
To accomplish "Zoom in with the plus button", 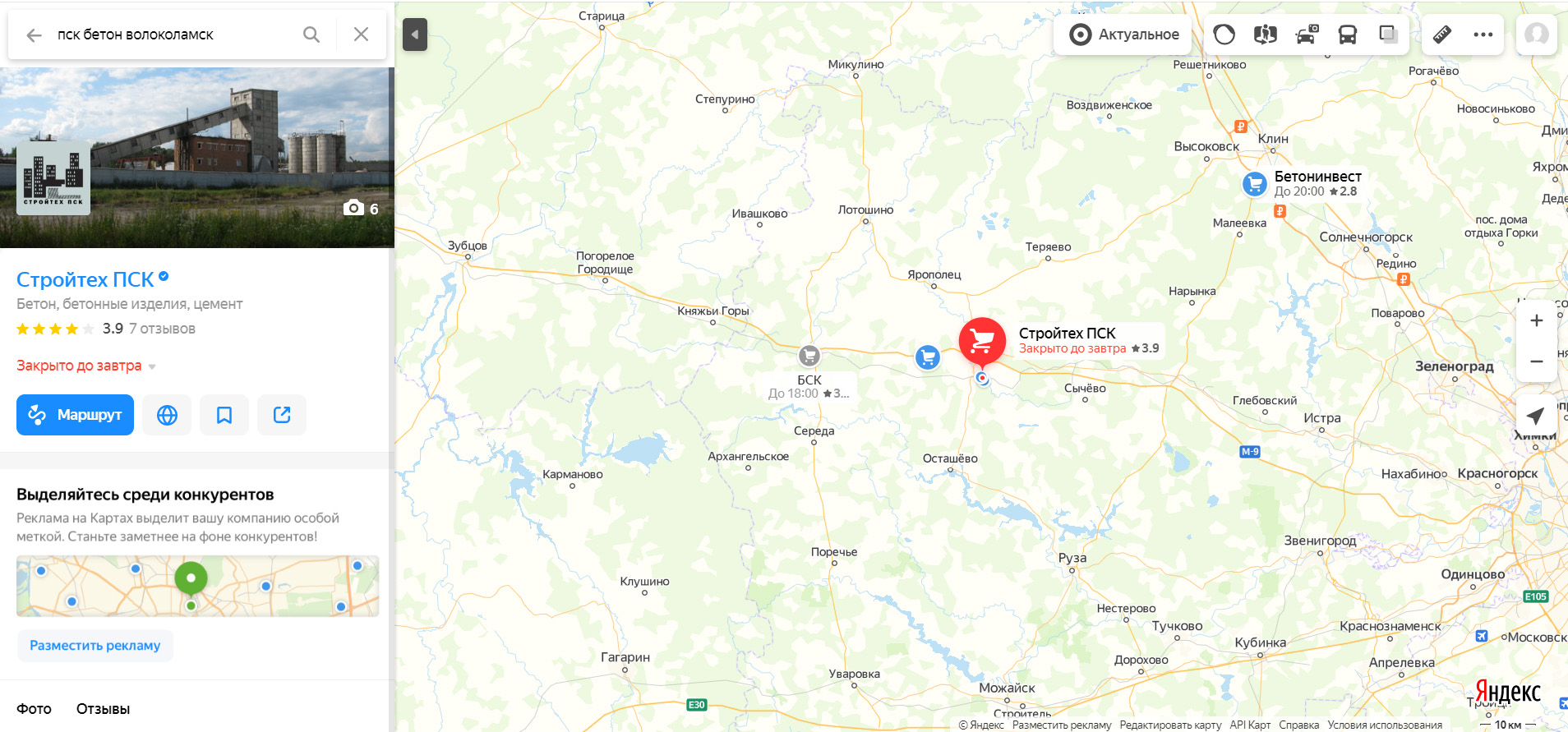I will pos(1536,320).
